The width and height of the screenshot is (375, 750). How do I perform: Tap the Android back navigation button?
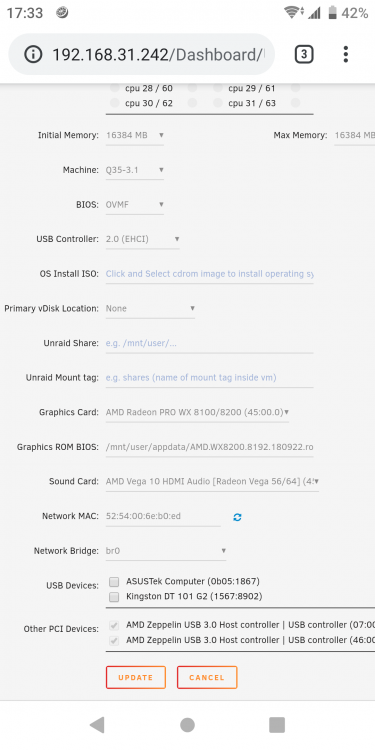pos(97,725)
